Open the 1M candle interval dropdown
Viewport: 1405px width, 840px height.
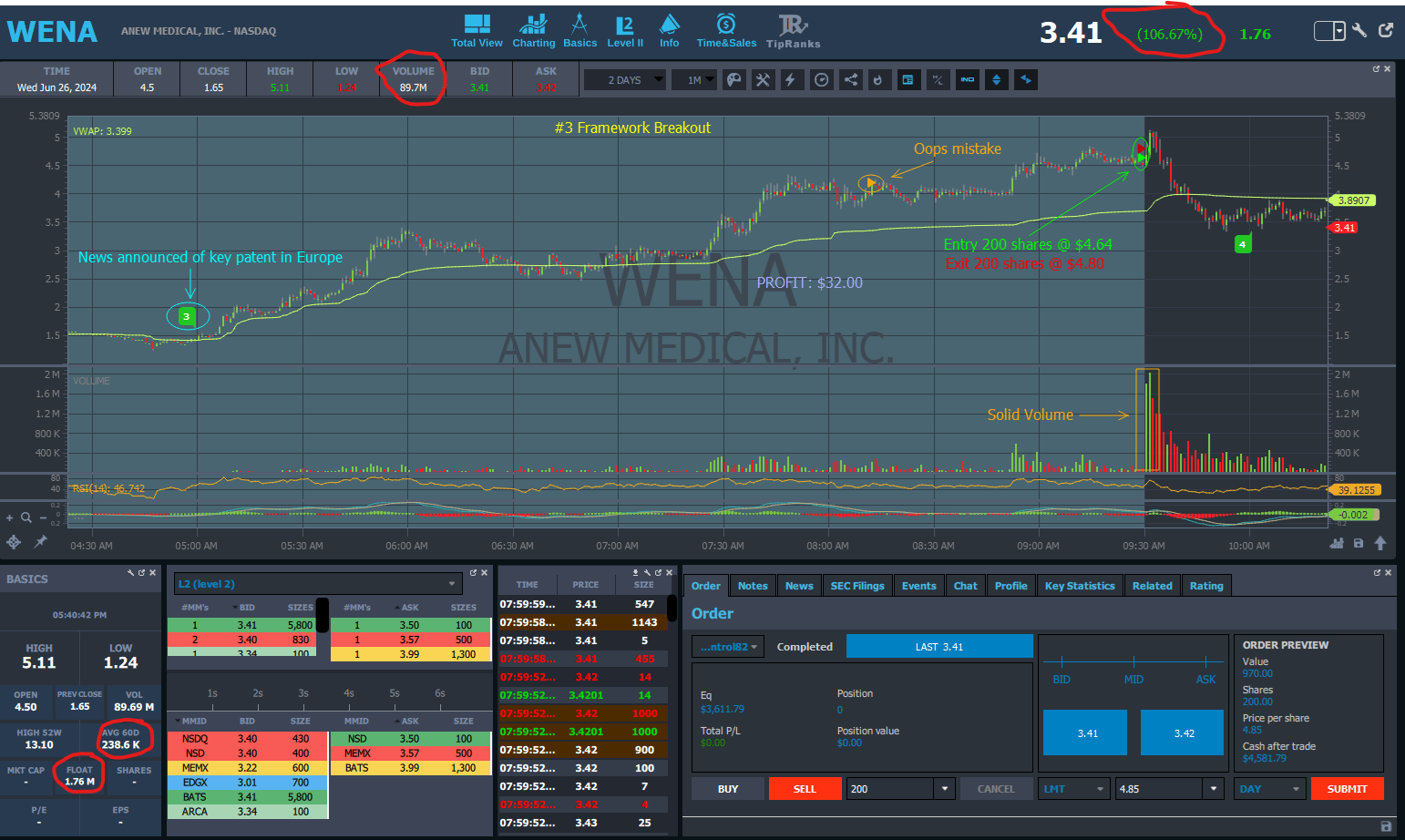tap(694, 80)
